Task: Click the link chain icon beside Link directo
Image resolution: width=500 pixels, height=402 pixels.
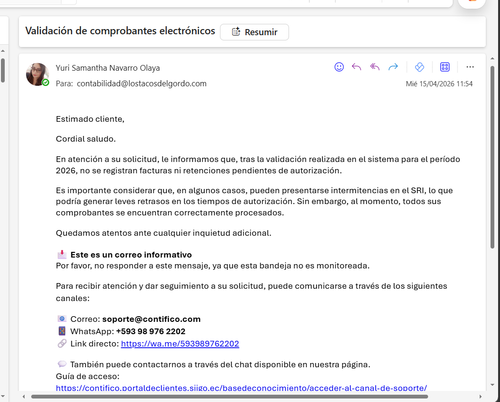Action: pyautogui.click(x=62, y=343)
